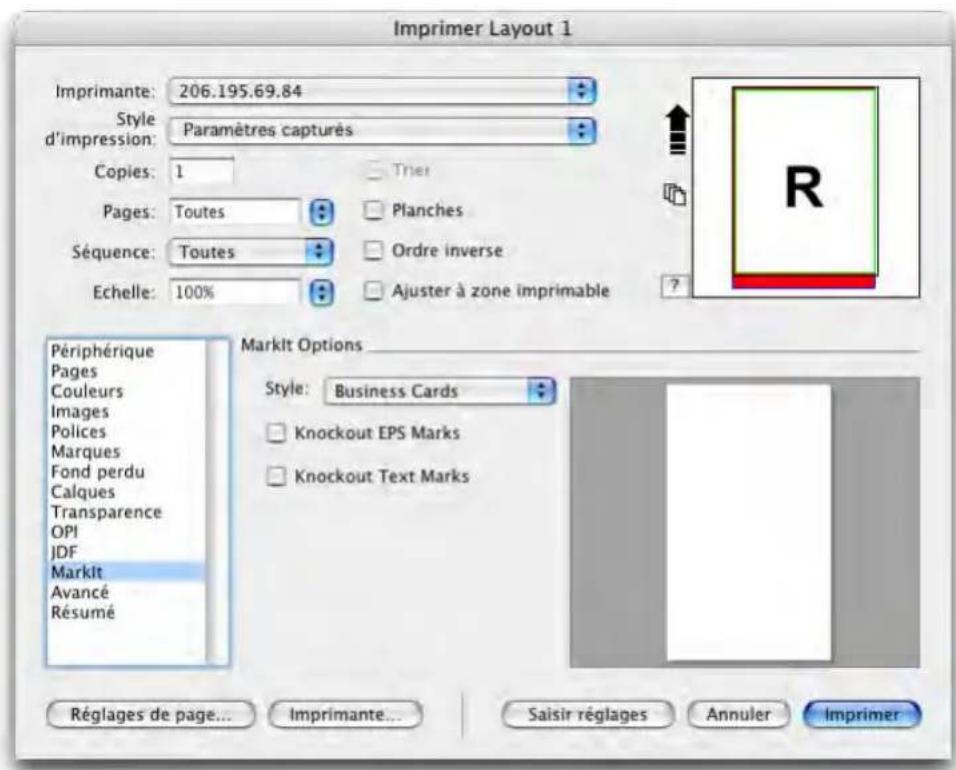Select Transparence in the options list
Image resolution: width=956 pixels, height=770 pixels.
[x=127, y=512]
